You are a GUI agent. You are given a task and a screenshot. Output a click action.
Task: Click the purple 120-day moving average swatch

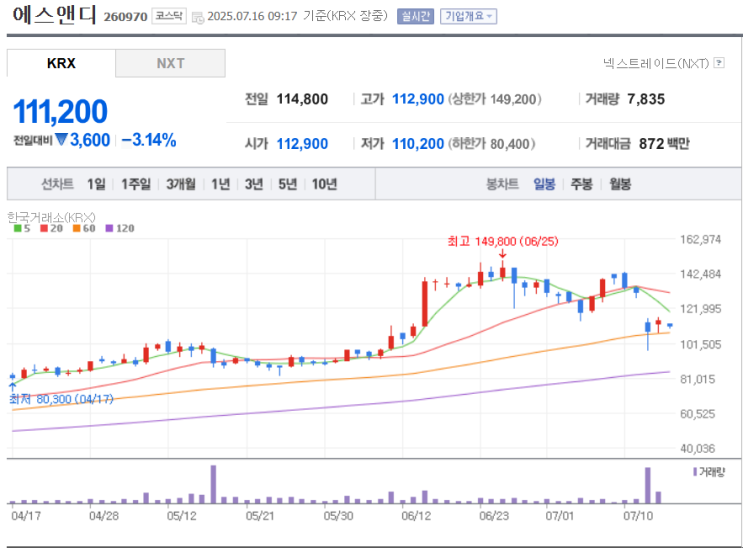click(109, 228)
